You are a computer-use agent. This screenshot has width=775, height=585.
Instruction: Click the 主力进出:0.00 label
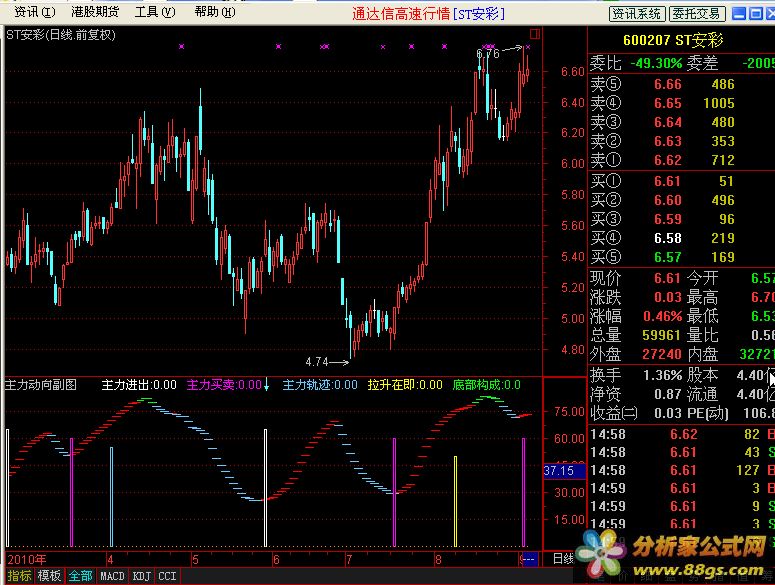click(139, 384)
